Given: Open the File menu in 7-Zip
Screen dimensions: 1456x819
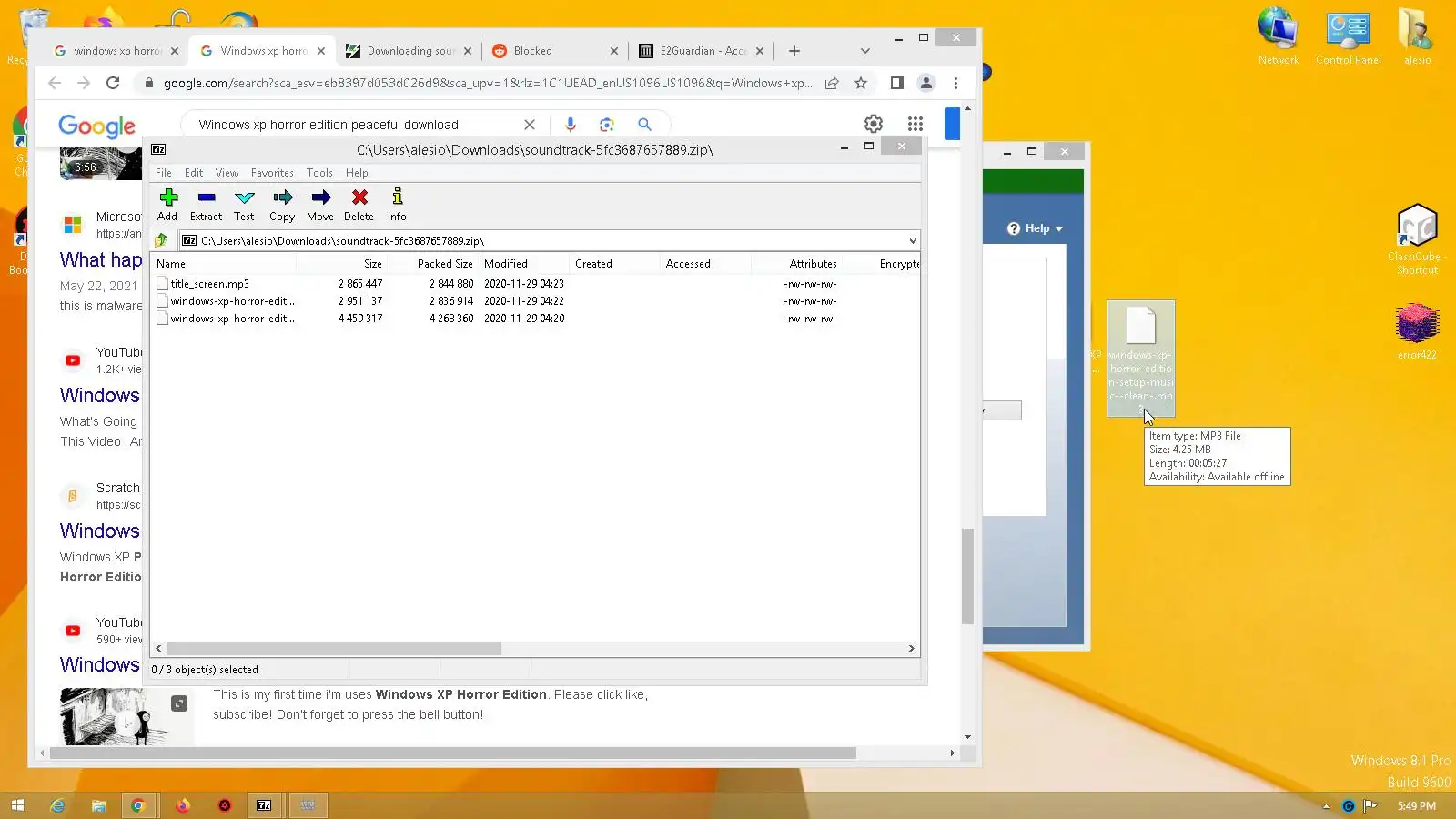Looking at the screenshot, I should click(164, 173).
